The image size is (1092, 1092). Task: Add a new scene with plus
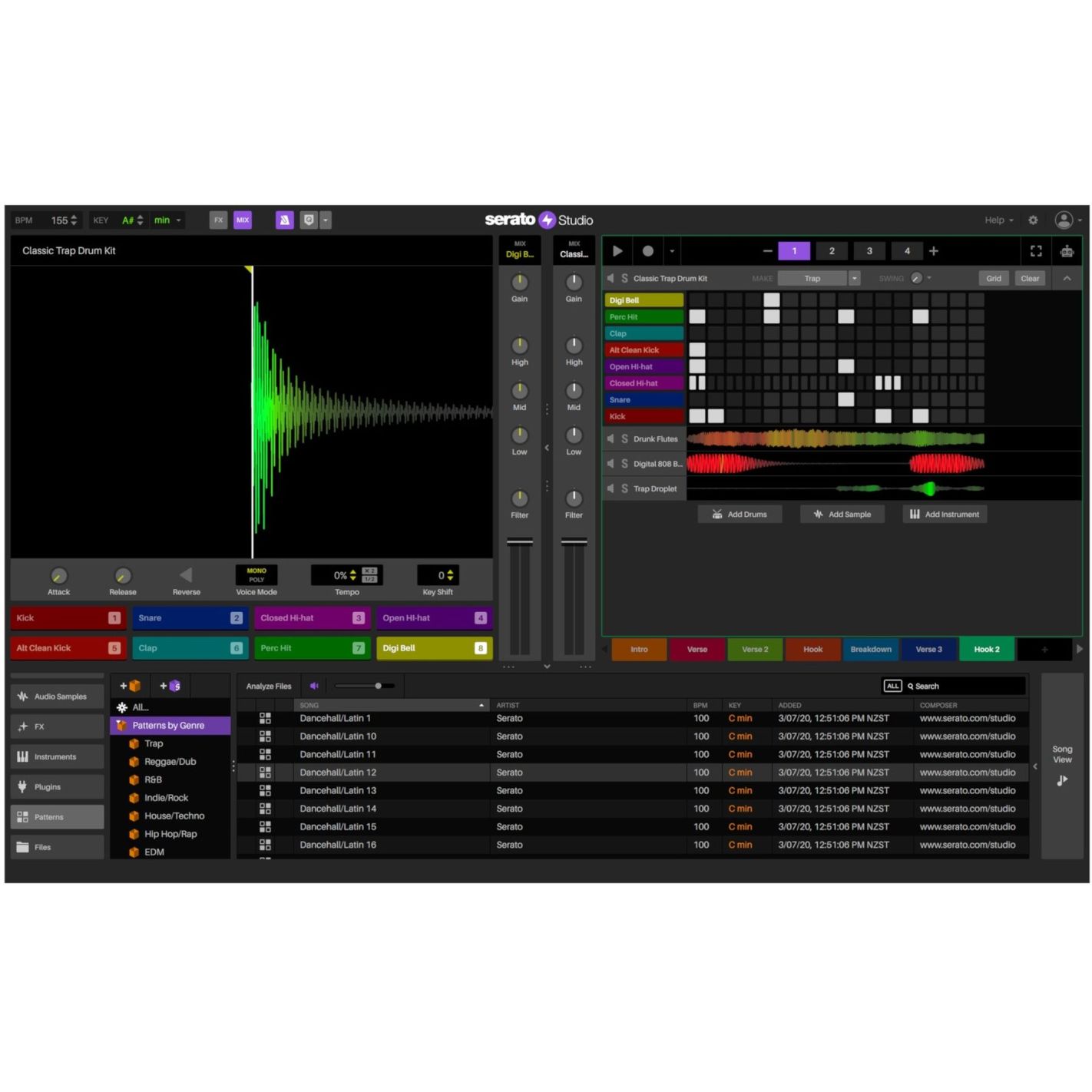click(x=1044, y=650)
